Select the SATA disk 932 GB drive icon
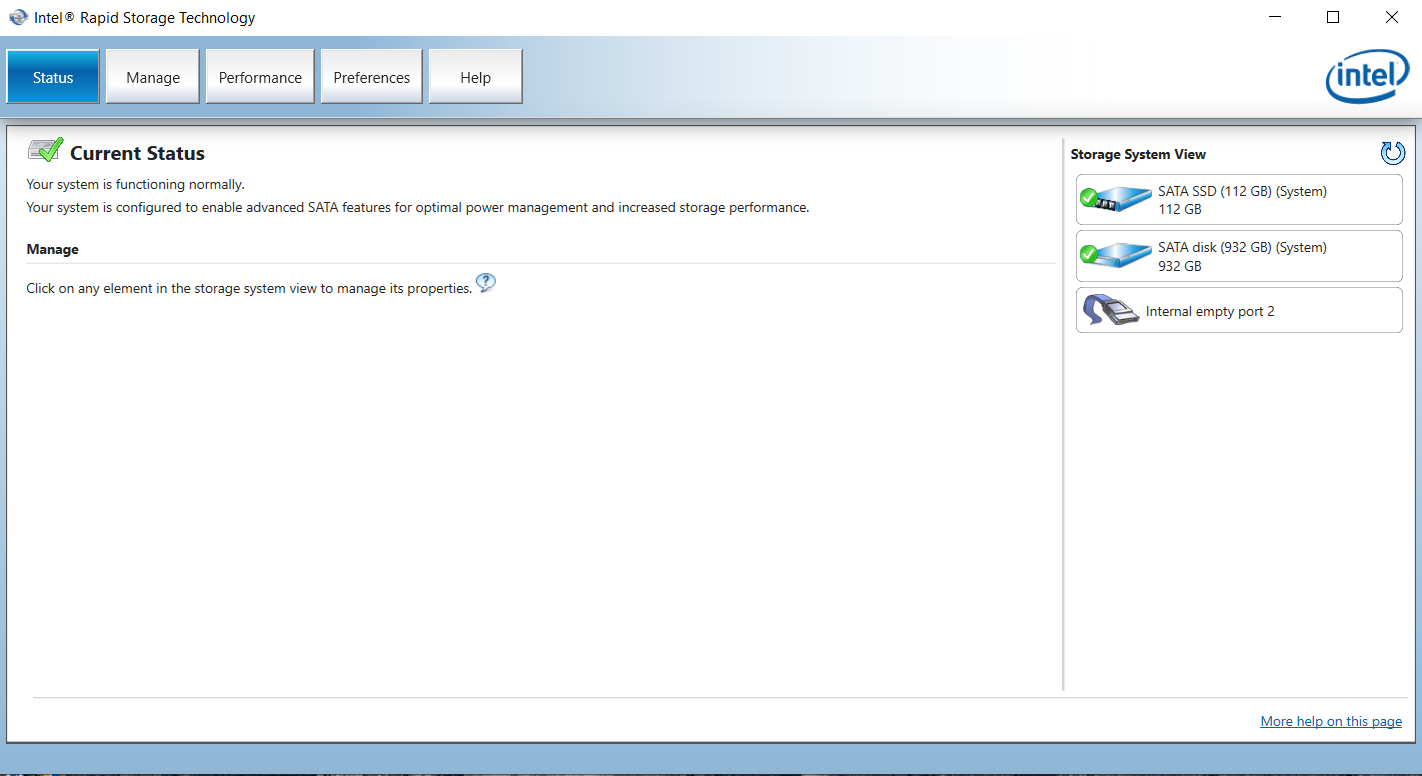 1116,256
